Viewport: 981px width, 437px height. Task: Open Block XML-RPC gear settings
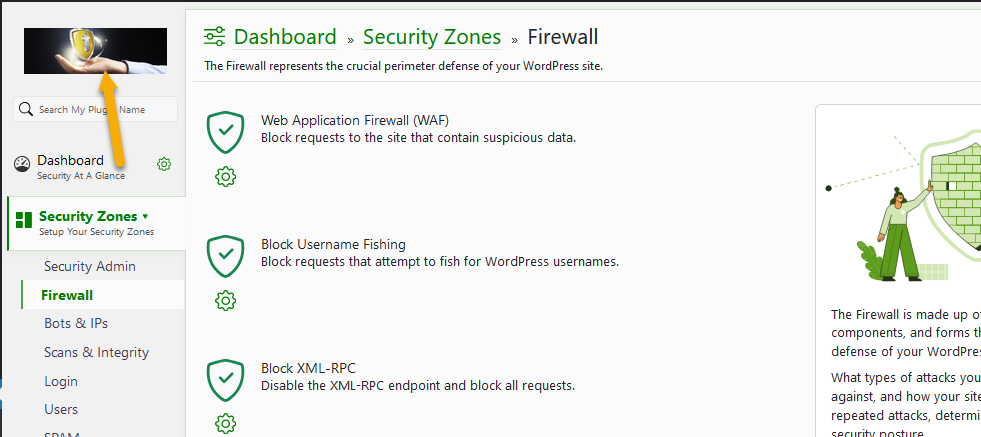225,424
